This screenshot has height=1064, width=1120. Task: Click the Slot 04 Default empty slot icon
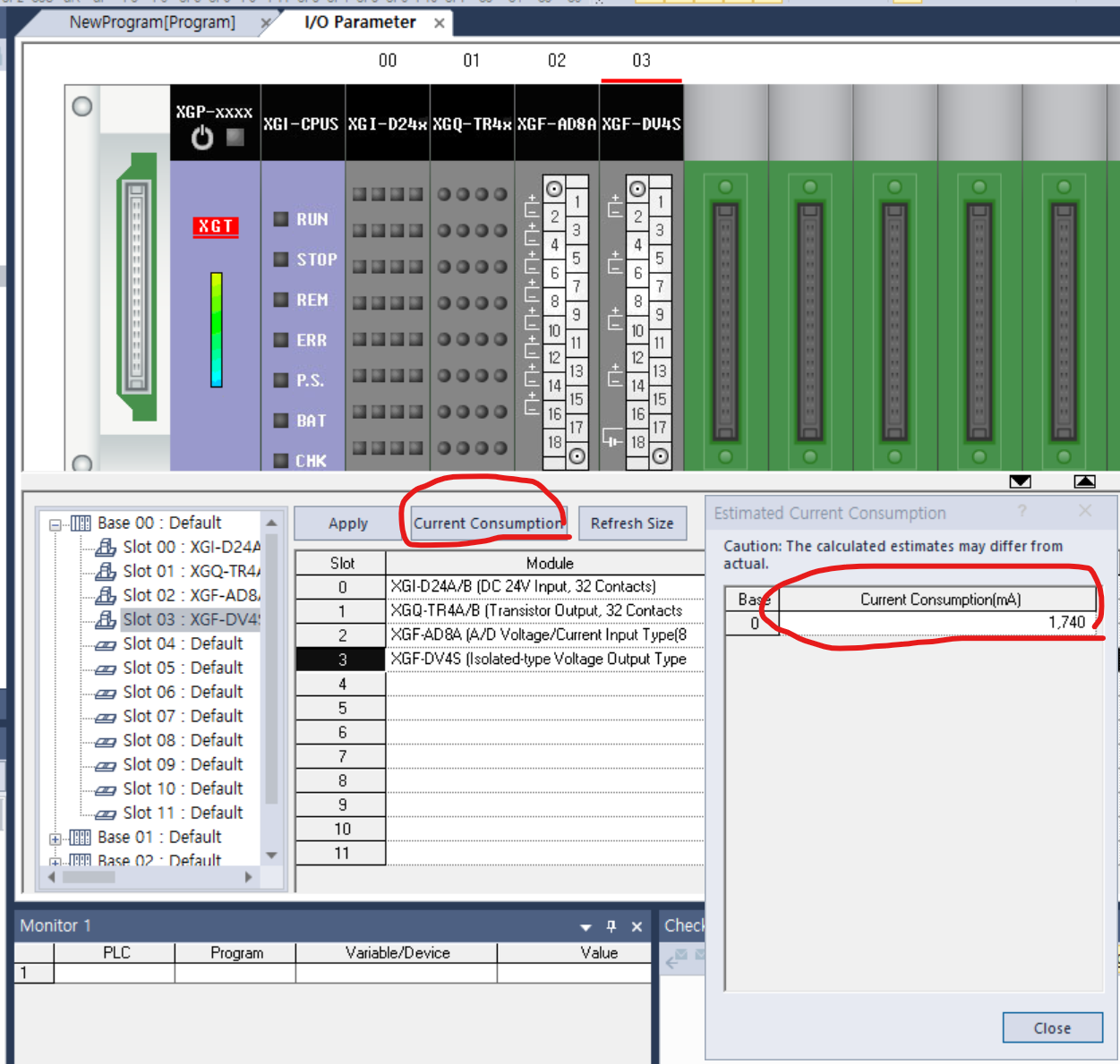point(106,644)
